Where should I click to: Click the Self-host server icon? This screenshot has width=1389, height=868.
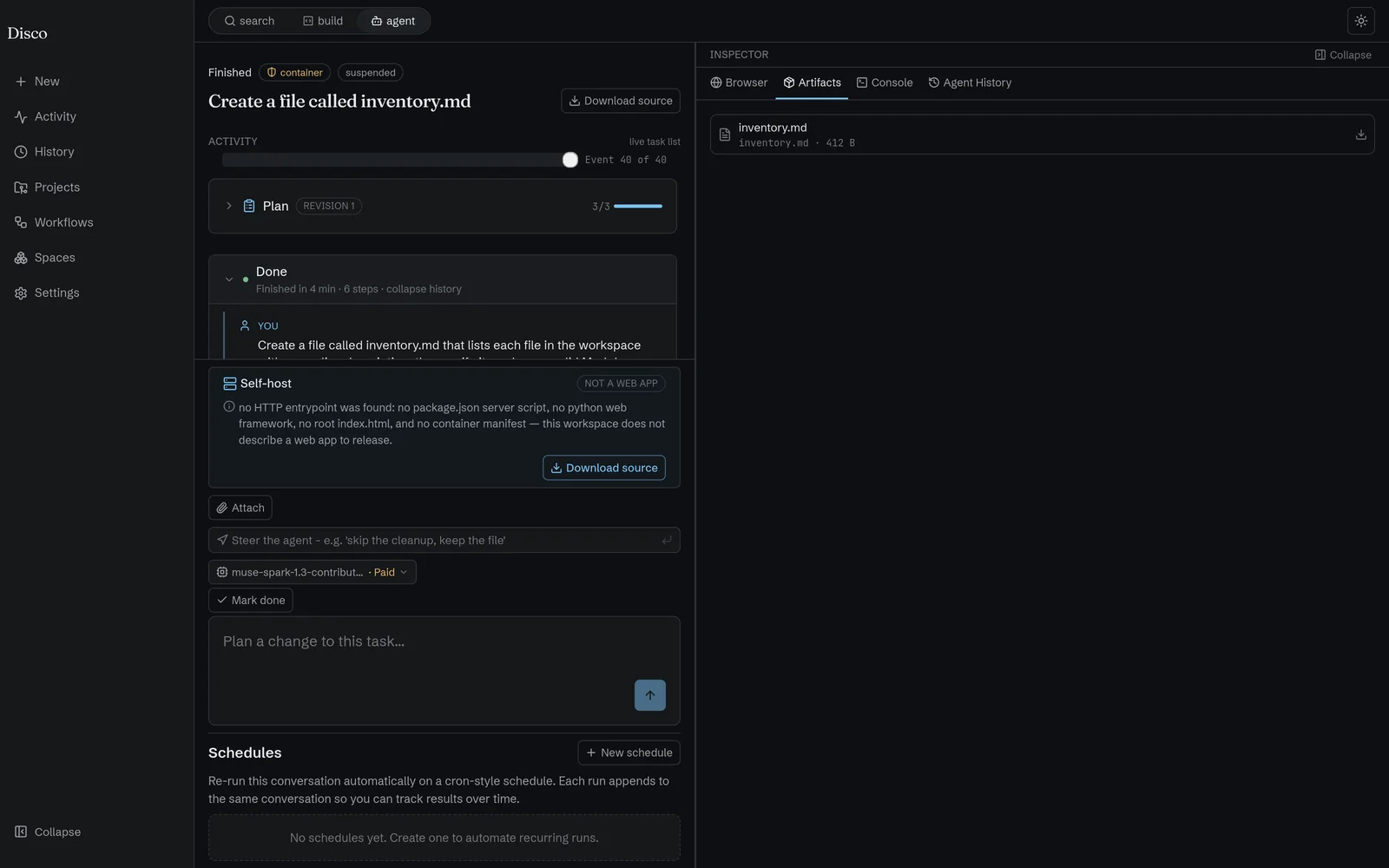click(x=230, y=384)
